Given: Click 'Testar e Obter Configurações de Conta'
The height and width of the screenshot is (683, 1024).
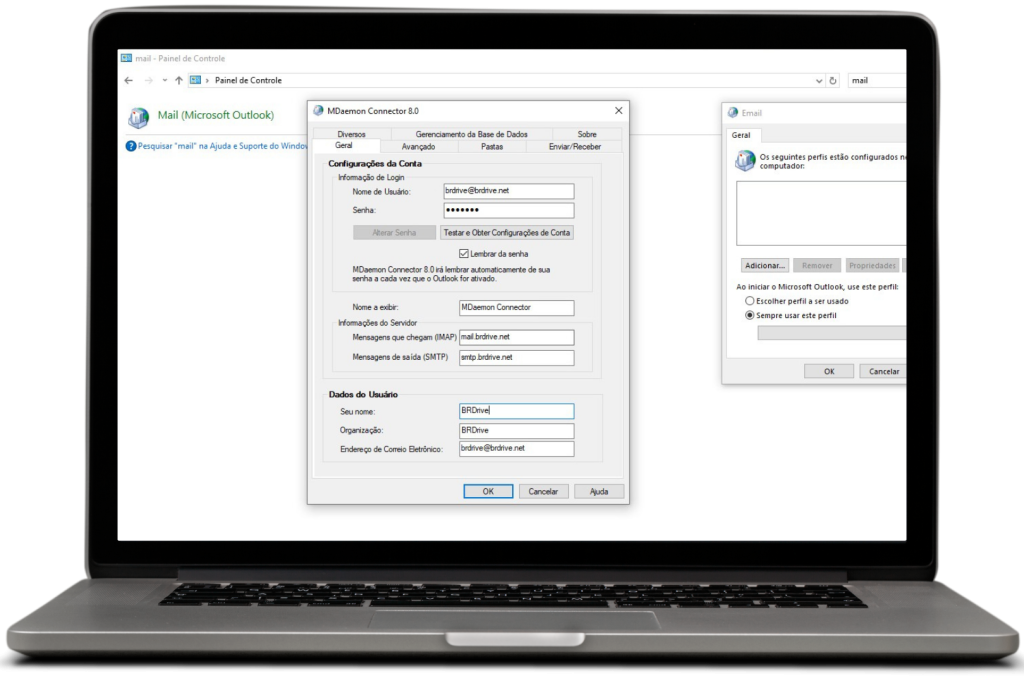Looking at the screenshot, I should click(507, 232).
